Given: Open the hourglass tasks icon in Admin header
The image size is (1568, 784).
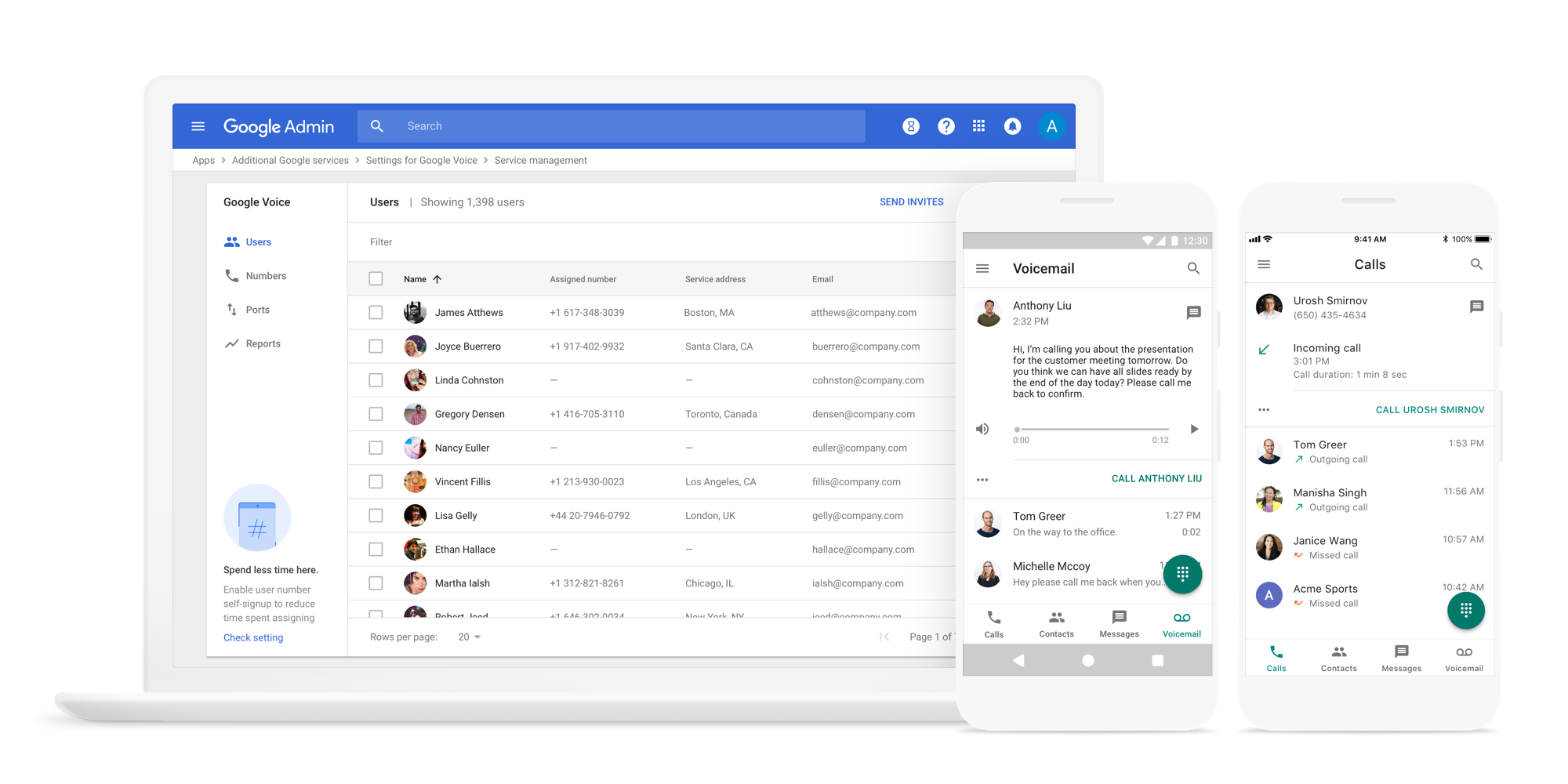Looking at the screenshot, I should point(911,126).
